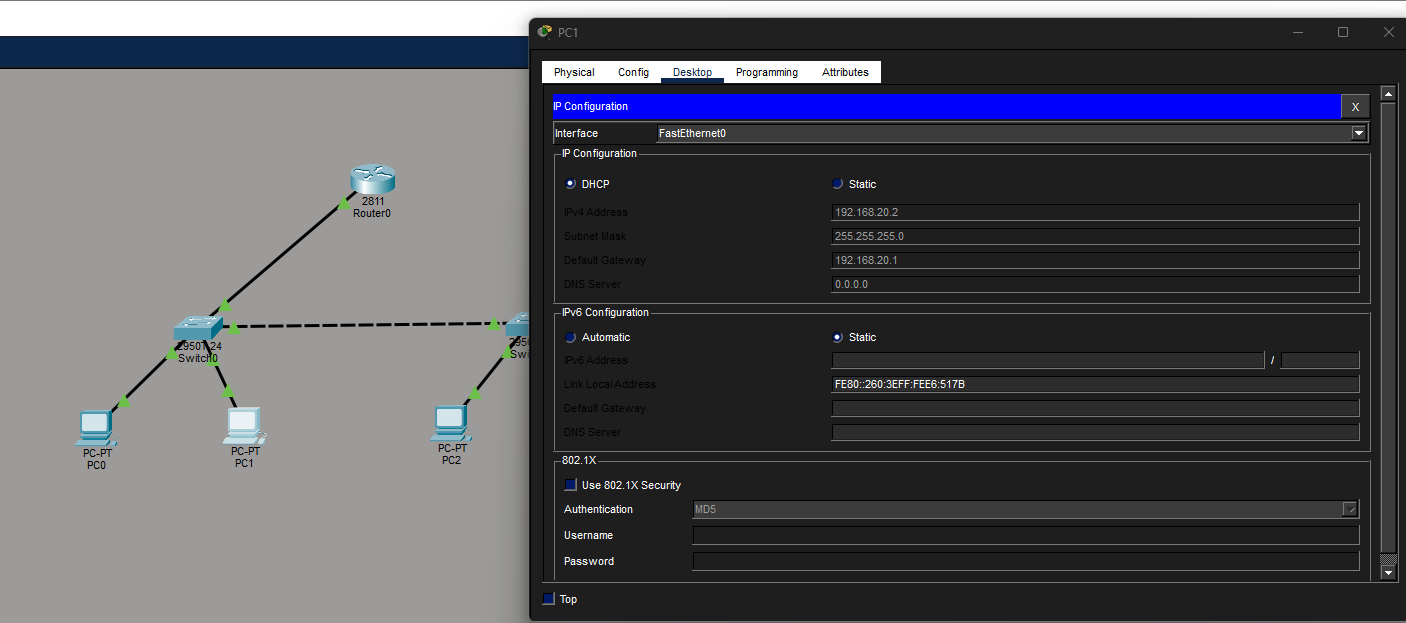The image size is (1406, 623).
Task: Minimize the PC1 window
Action: tap(1298, 32)
